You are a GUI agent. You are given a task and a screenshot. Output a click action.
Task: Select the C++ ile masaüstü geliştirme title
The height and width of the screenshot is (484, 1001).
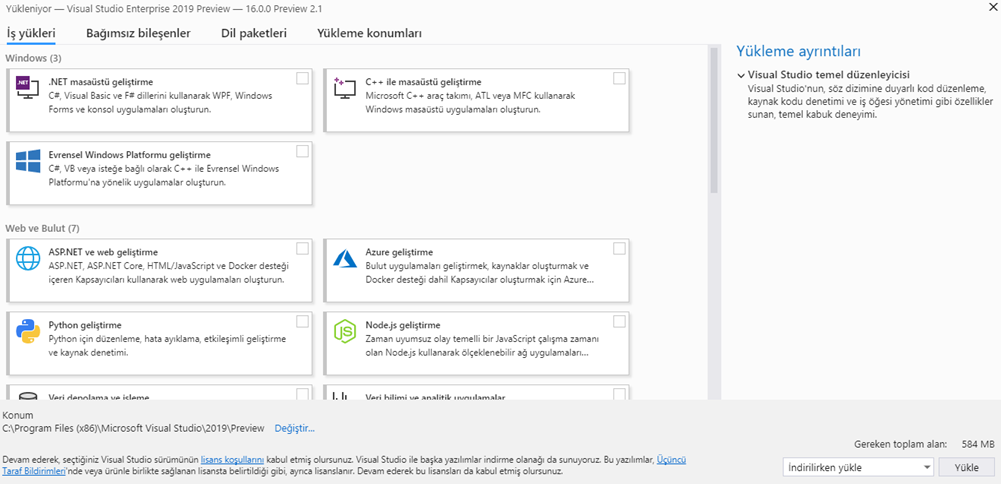pos(423,82)
